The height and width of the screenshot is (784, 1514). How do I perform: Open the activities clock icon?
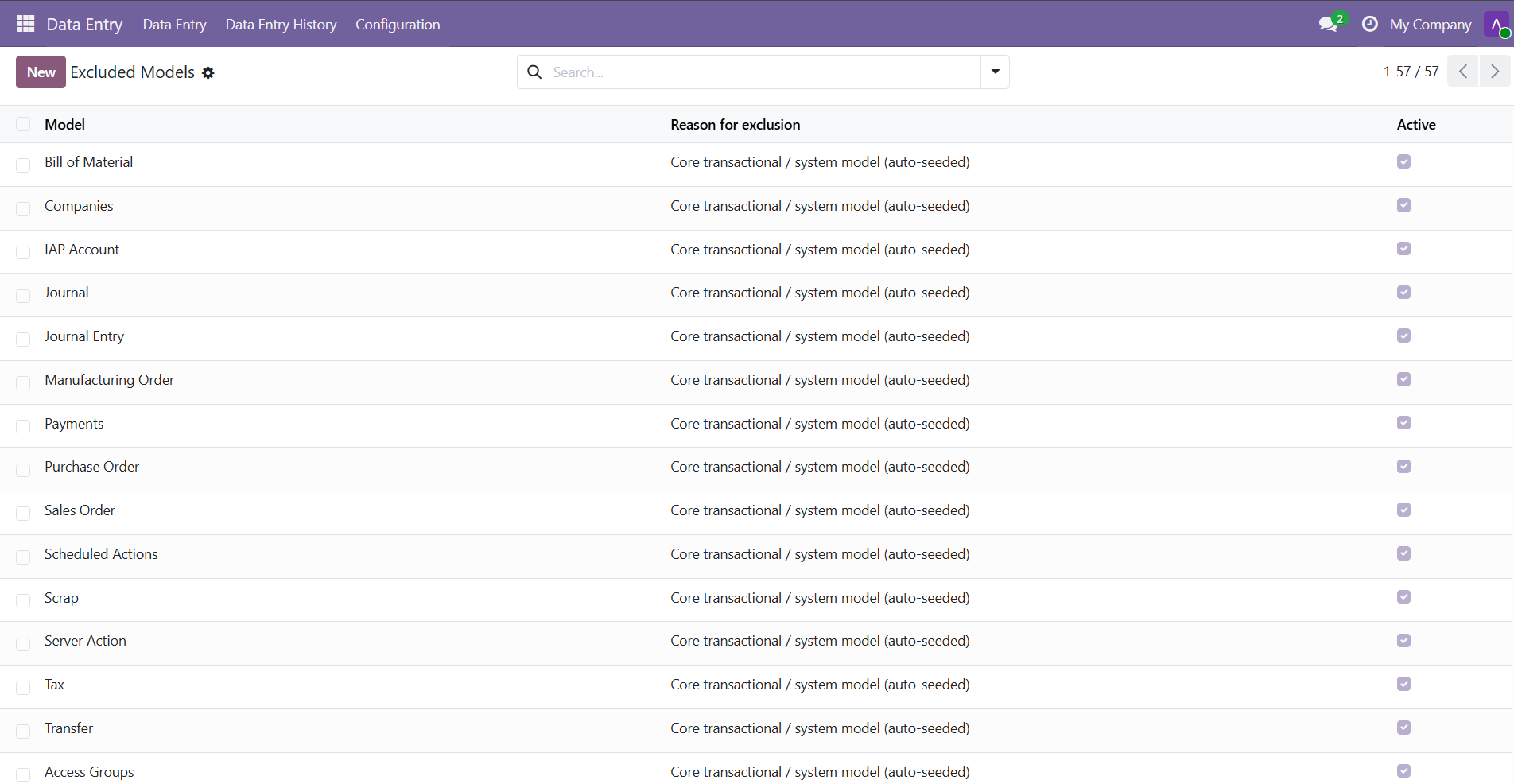click(x=1369, y=24)
